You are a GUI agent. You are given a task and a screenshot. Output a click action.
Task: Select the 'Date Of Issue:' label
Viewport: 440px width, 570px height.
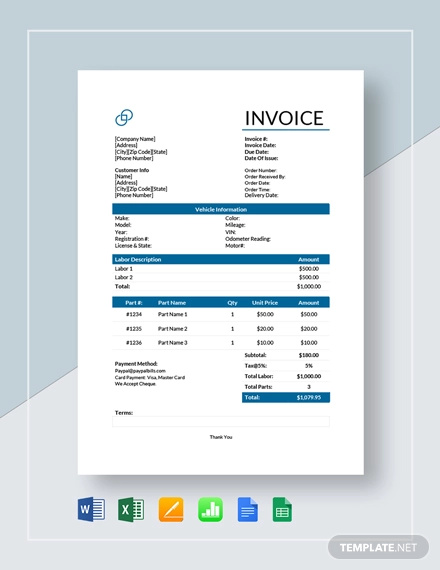[x=261, y=158]
